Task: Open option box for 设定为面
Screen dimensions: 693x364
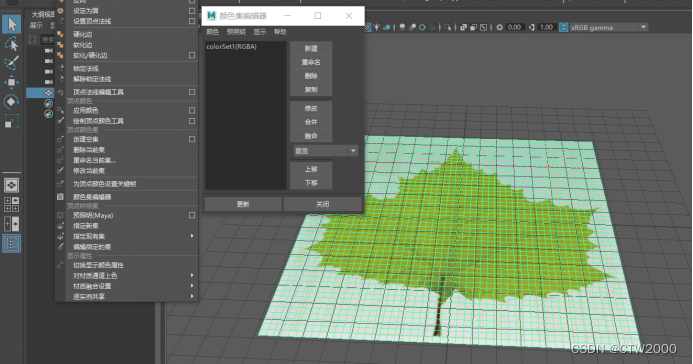Action: pyautogui.click(x=192, y=11)
